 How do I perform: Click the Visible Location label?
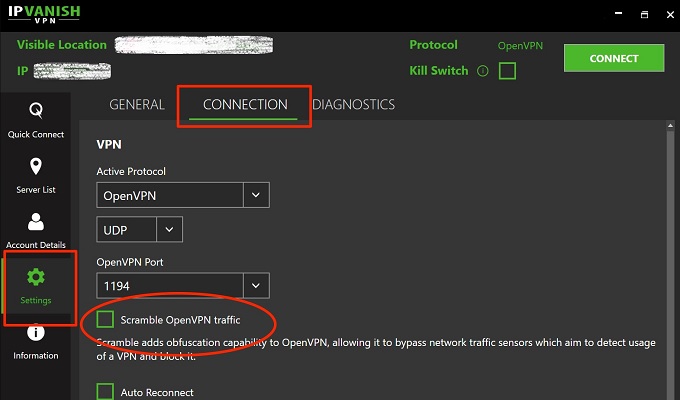(x=62, y=45)
